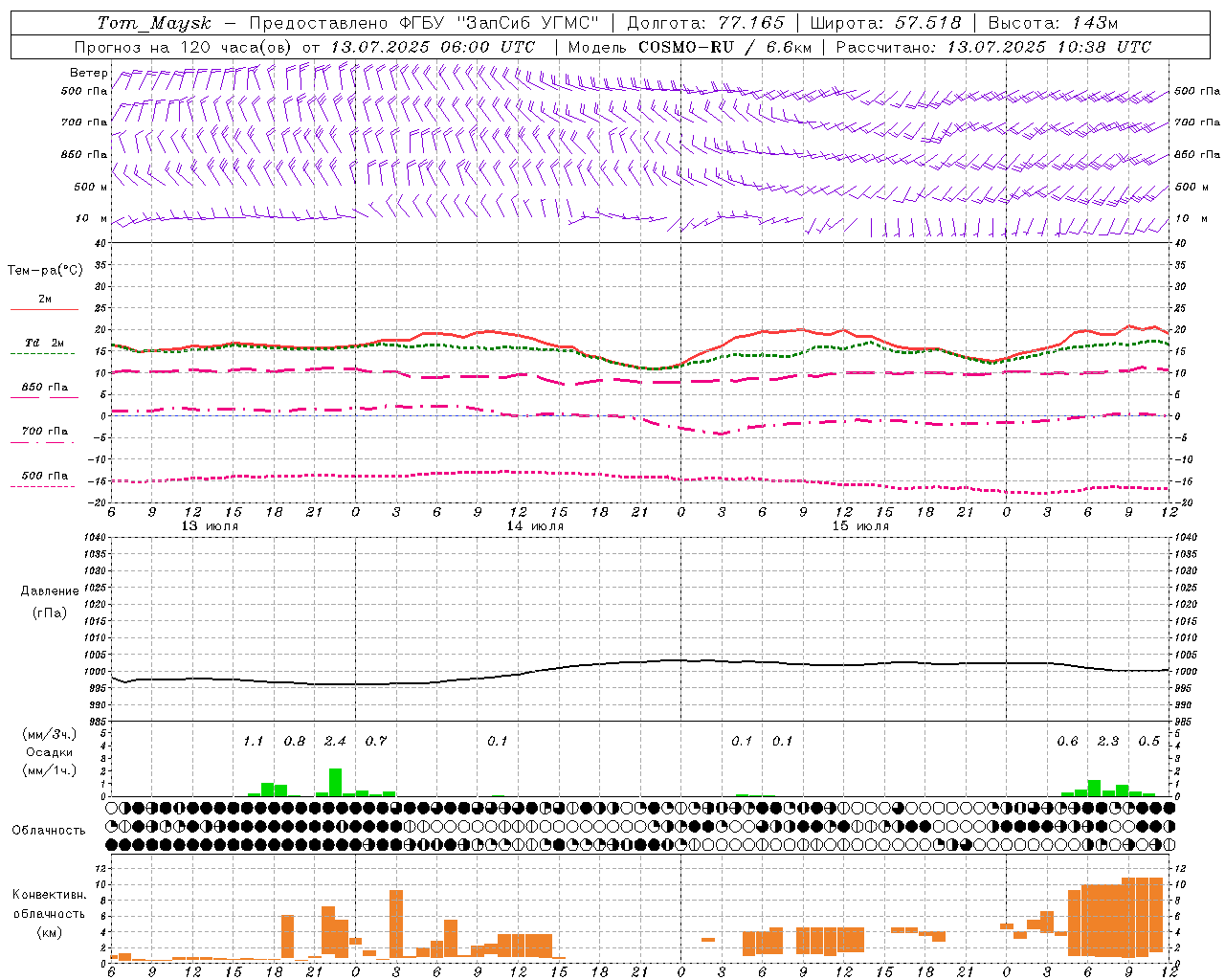Click the precipitation total 0.8
The height and width of the screenshot is (980, 1225).
coord(295,741)
